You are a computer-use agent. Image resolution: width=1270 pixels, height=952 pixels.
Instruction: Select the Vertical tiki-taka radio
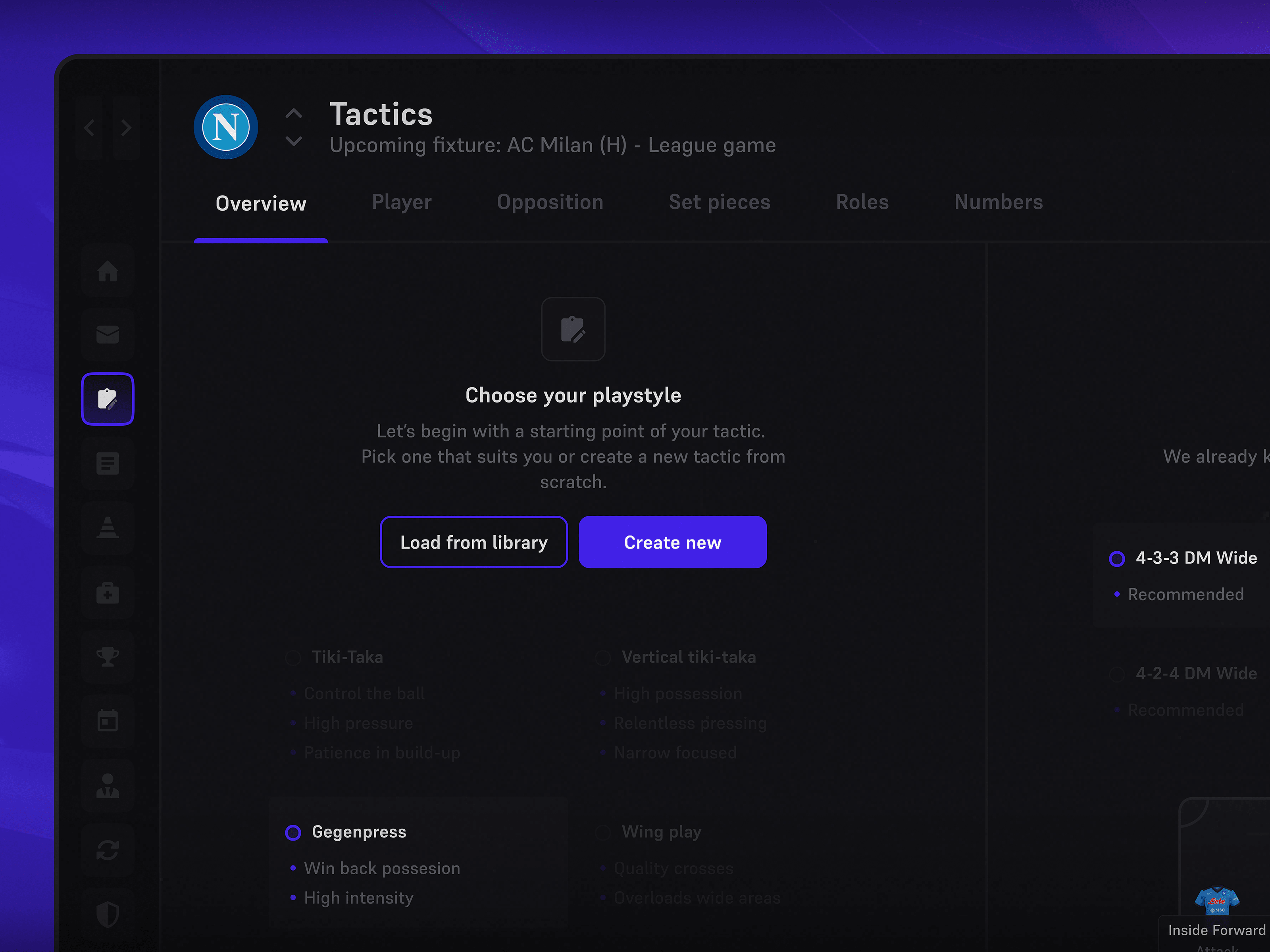[603, 658]
